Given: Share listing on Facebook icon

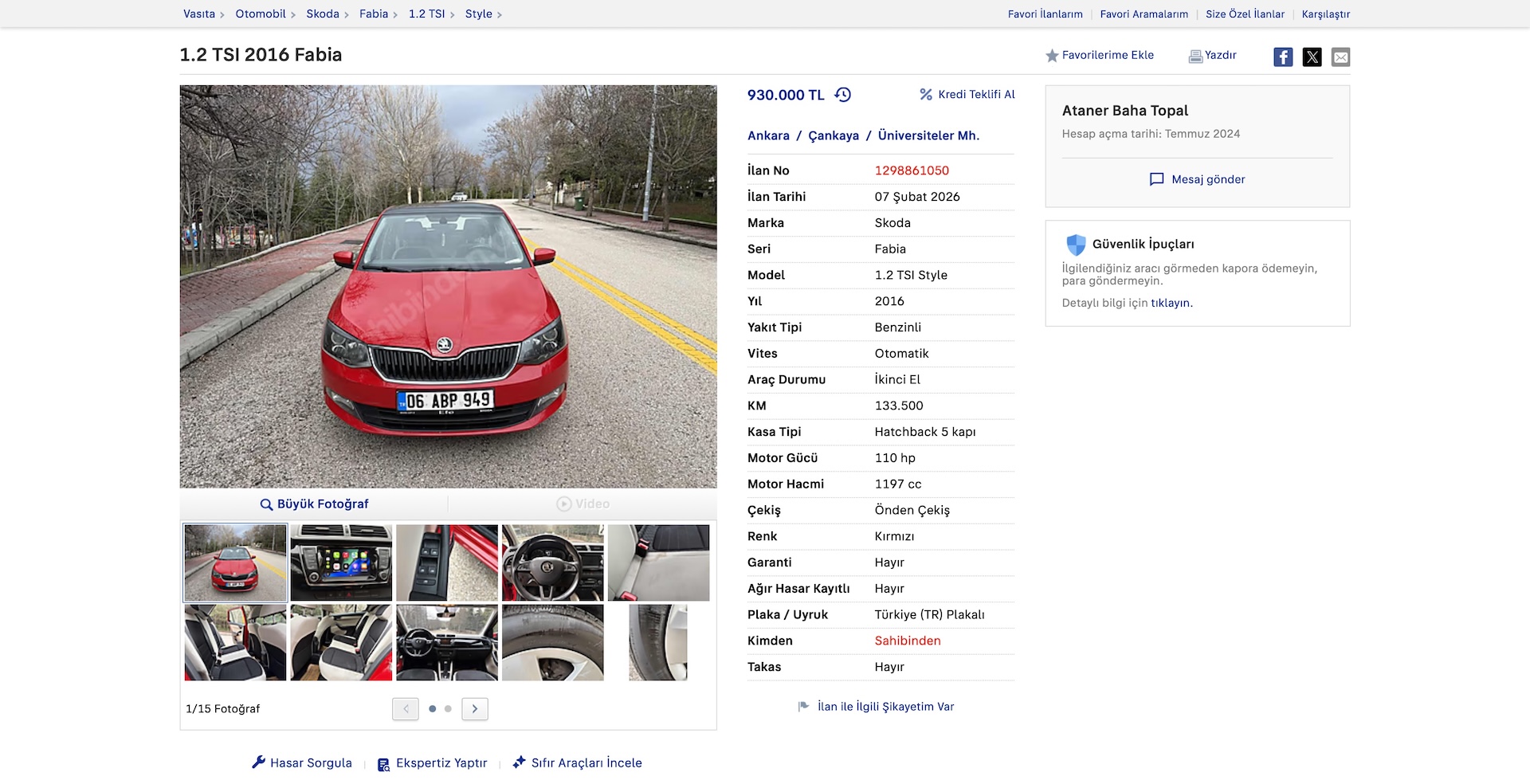Looking at the screenshot, I should click(x=1282, y=57).
